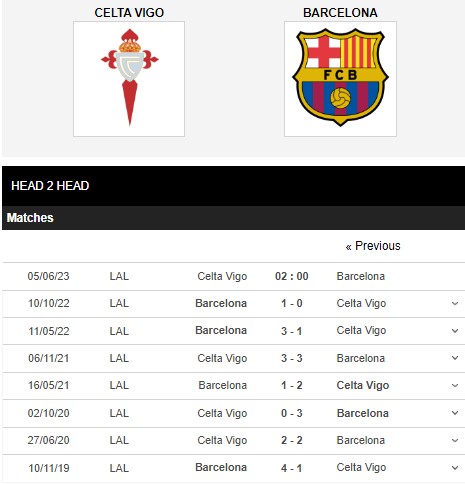
Task: Click the 4 - 1 score result
Action: pyautogui.click(x=292, y=468)
